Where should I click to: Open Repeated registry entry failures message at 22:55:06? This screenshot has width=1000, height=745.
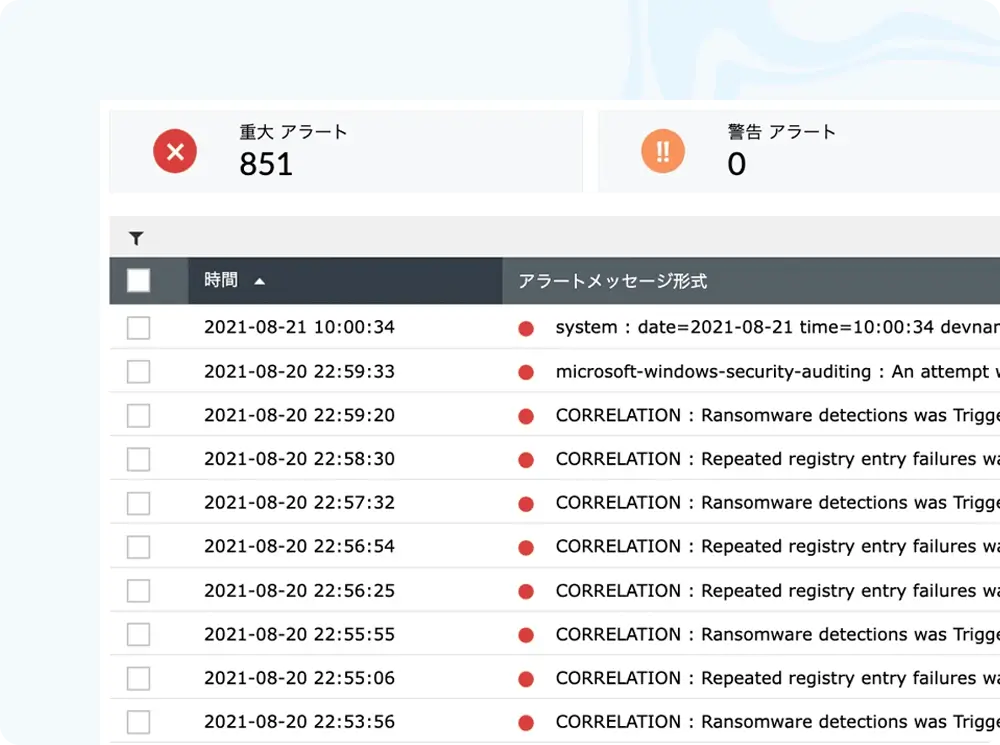(x=777, y=678)
